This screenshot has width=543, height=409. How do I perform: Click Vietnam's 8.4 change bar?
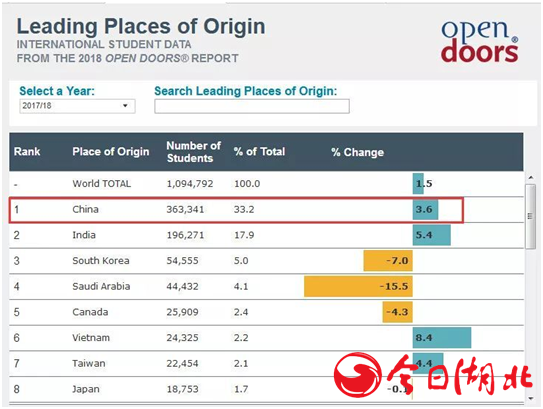pos(442,338)
